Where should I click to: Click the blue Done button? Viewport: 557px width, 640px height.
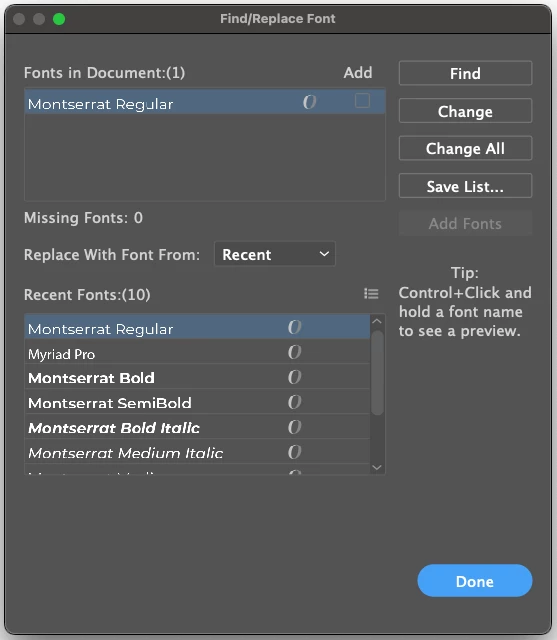coord(475,580)
